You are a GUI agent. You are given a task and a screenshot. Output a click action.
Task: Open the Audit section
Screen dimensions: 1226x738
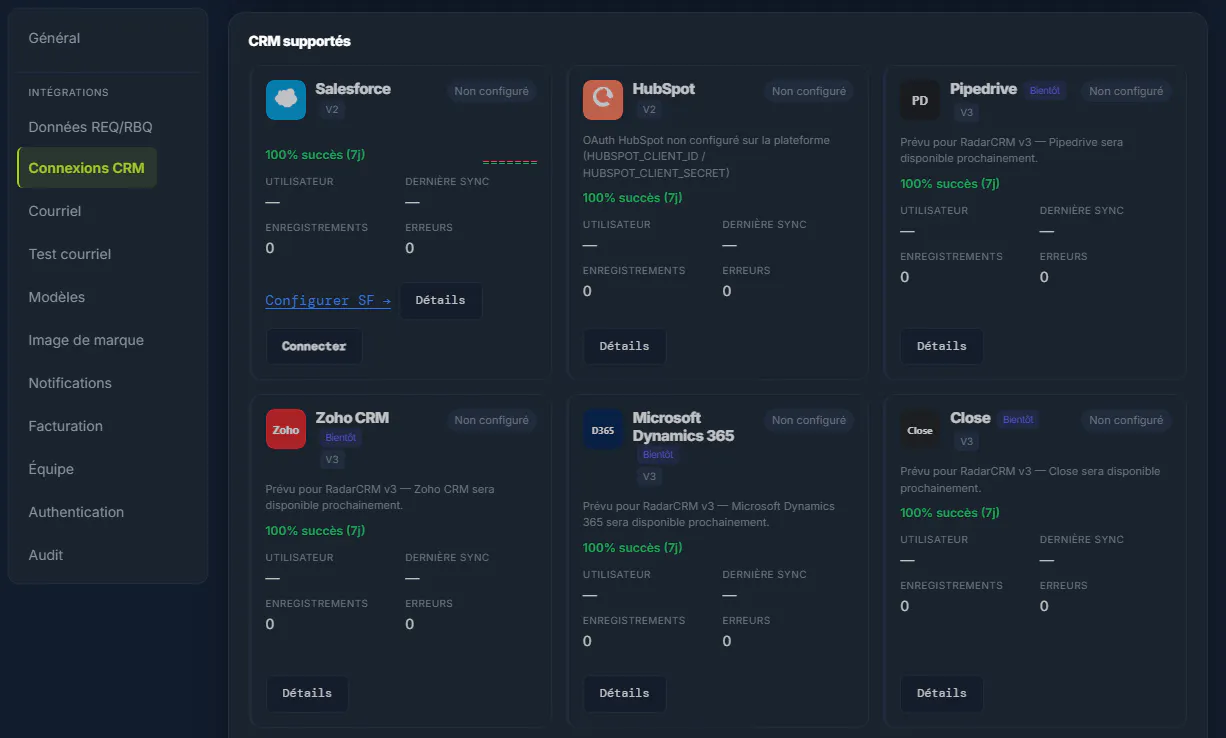[x=46, y=555]
